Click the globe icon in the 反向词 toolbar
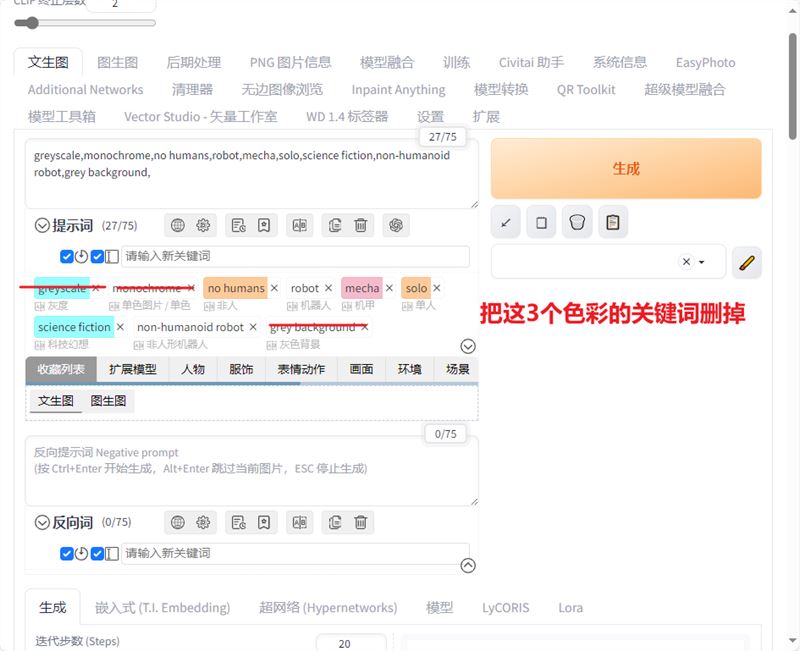The height and width of the screenshot is (651, 800). 178,522
